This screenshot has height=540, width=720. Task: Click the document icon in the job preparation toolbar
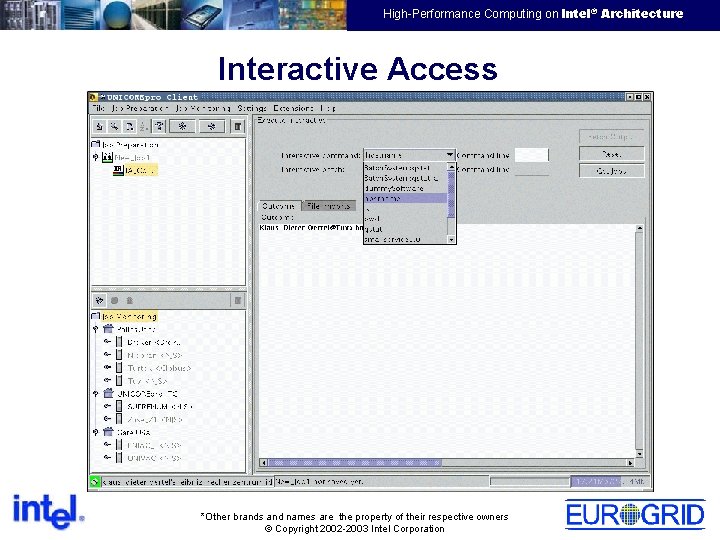click(129, 126)
